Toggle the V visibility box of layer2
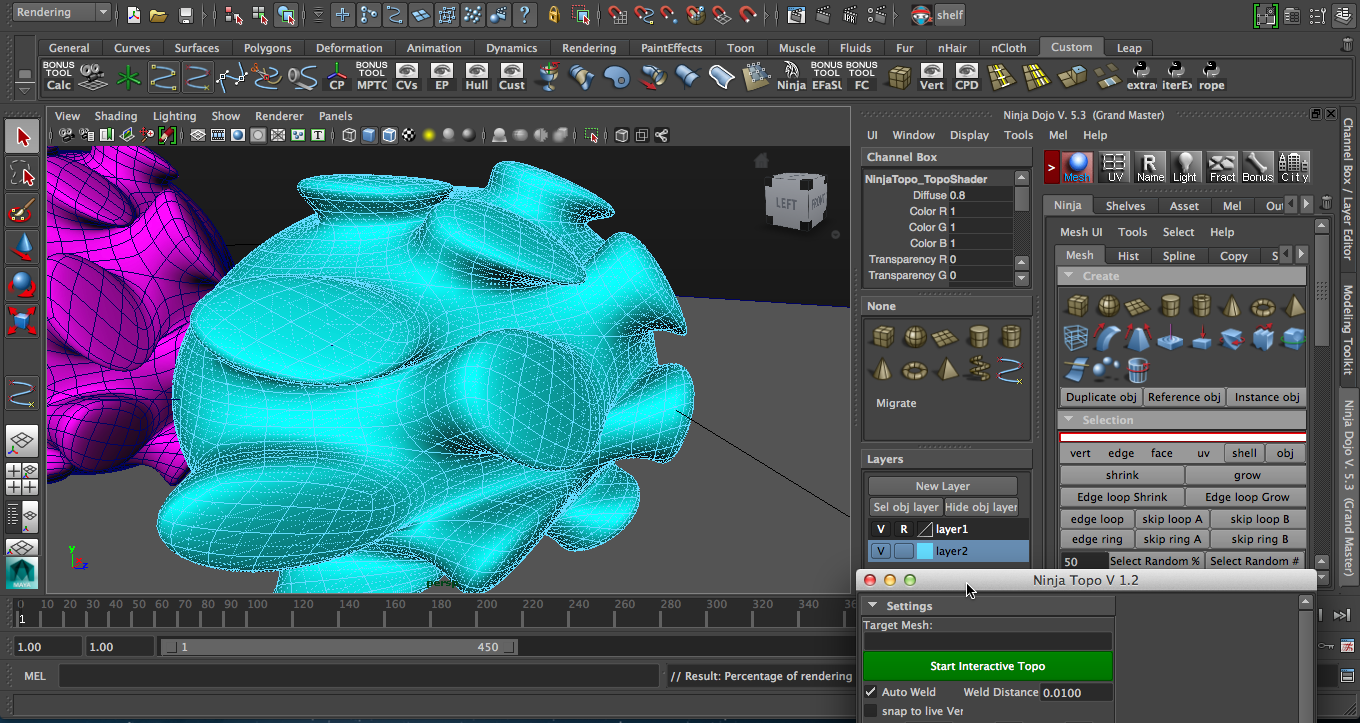Image resolution: width=1360 pixels, height=723 pixels. click(880, 551)
